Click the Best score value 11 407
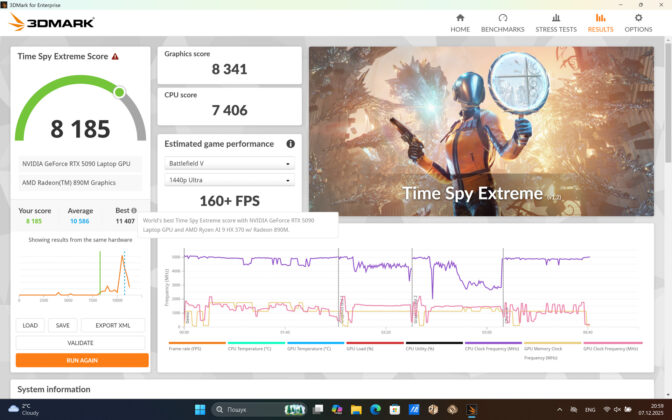Screen dimensions: 672x420 pyautogui.click(x=125, y=221)
